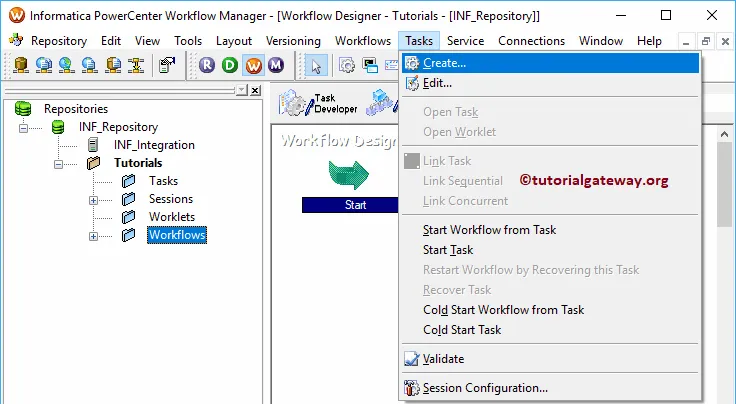This screenshot has height=404, width=736.
Task: Close the repository navigator panel
Action: pyautogui.click(x=255, y=90)
